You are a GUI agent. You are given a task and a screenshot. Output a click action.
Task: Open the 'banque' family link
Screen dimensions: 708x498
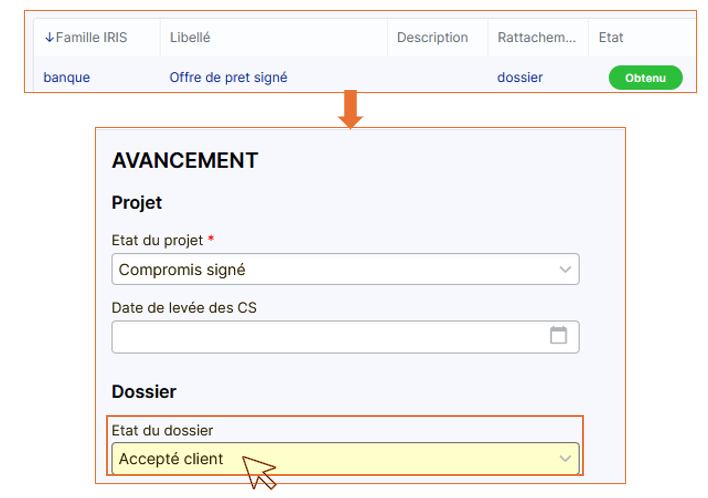coord(67,77)
